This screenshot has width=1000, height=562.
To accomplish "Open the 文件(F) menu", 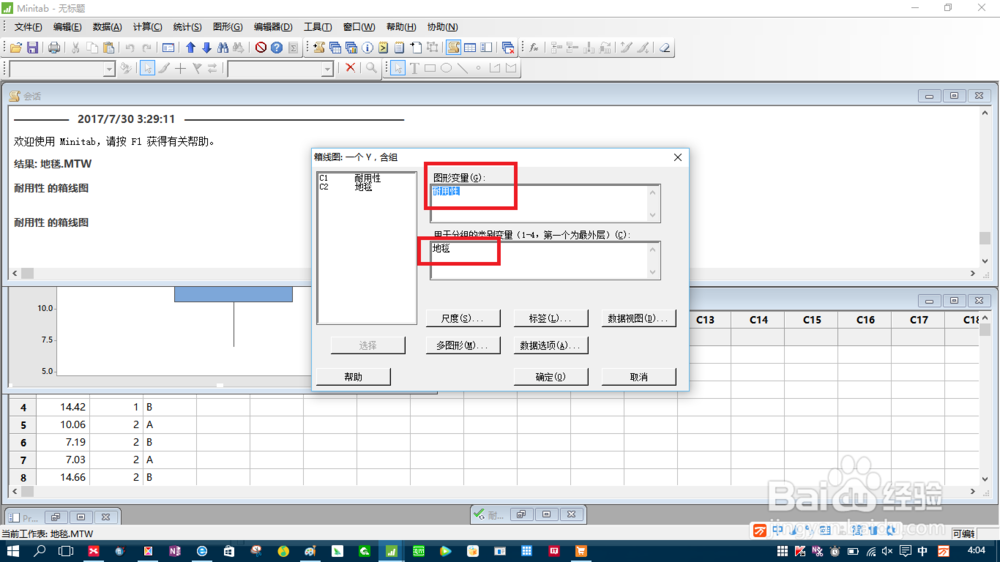I will (28, 27).
